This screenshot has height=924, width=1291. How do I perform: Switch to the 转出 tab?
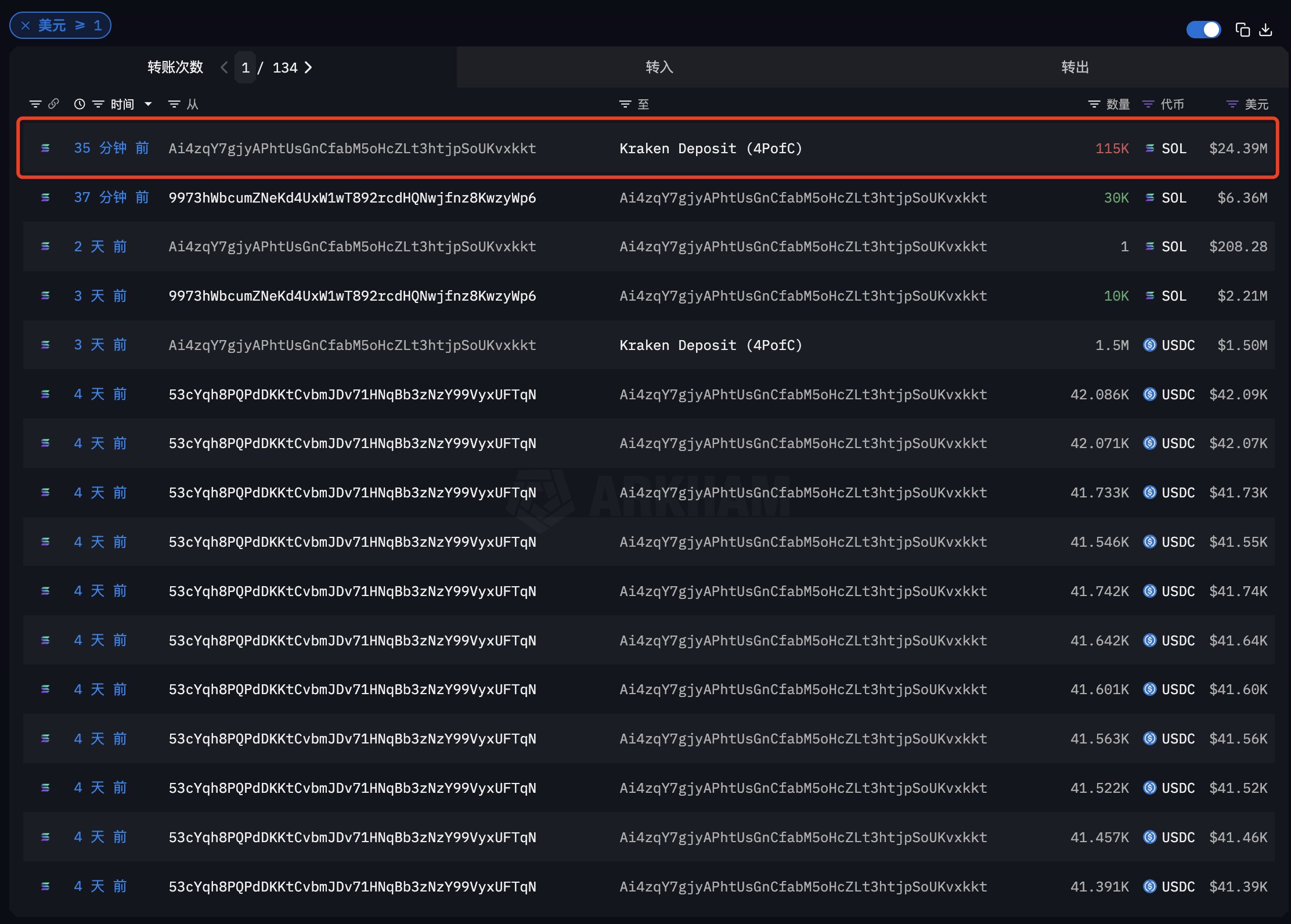click(x=1075, y=67)
